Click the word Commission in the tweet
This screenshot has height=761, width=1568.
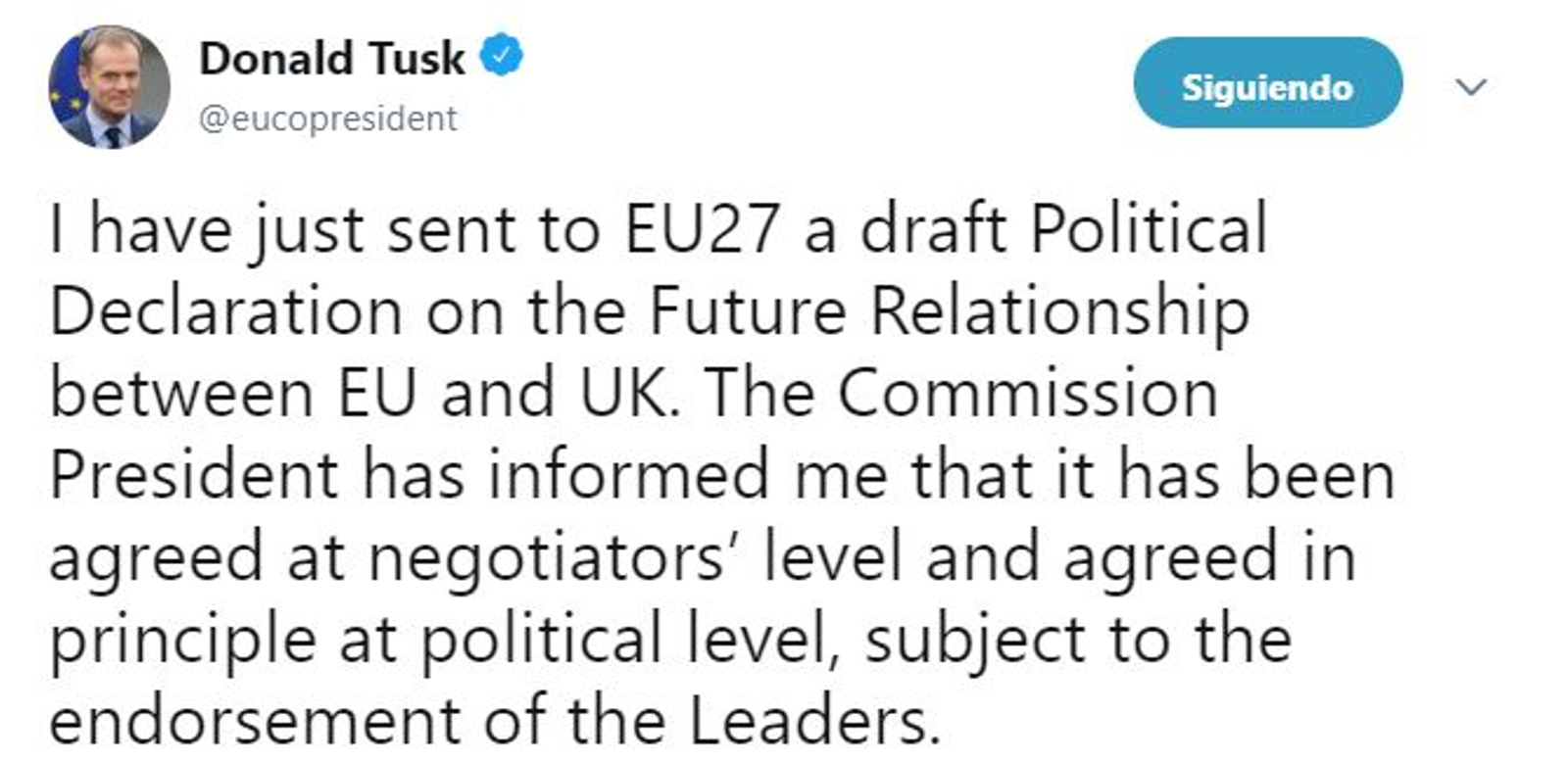coord(1027,394)
